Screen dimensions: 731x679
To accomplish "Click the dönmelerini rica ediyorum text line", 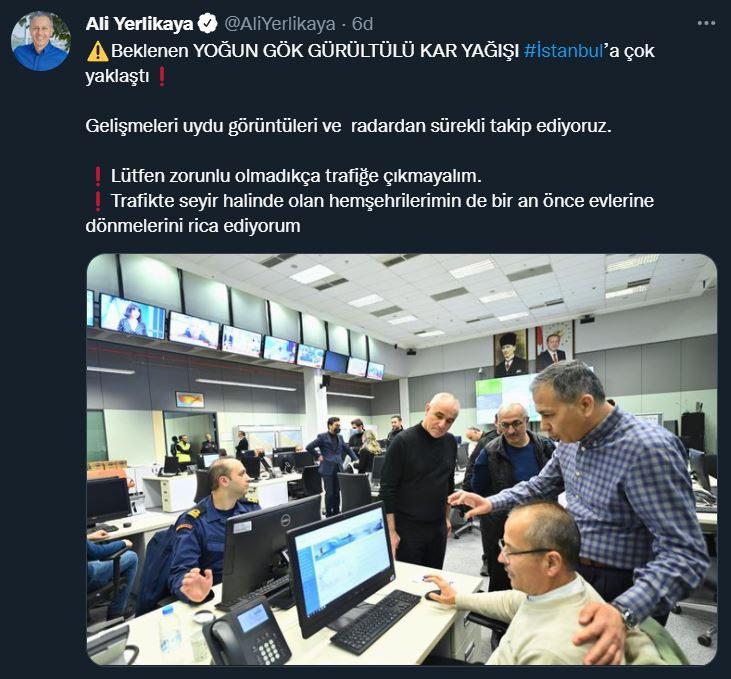I will [193, 226].
